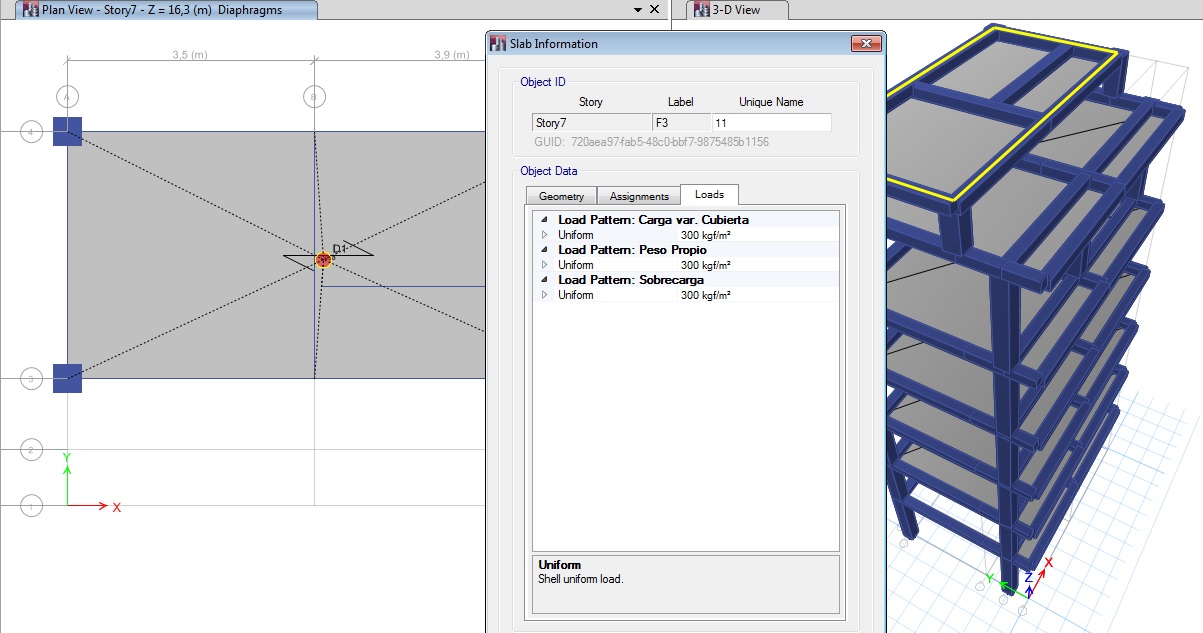
Task: Click grid bubble A in plan view
Action: 67,96
